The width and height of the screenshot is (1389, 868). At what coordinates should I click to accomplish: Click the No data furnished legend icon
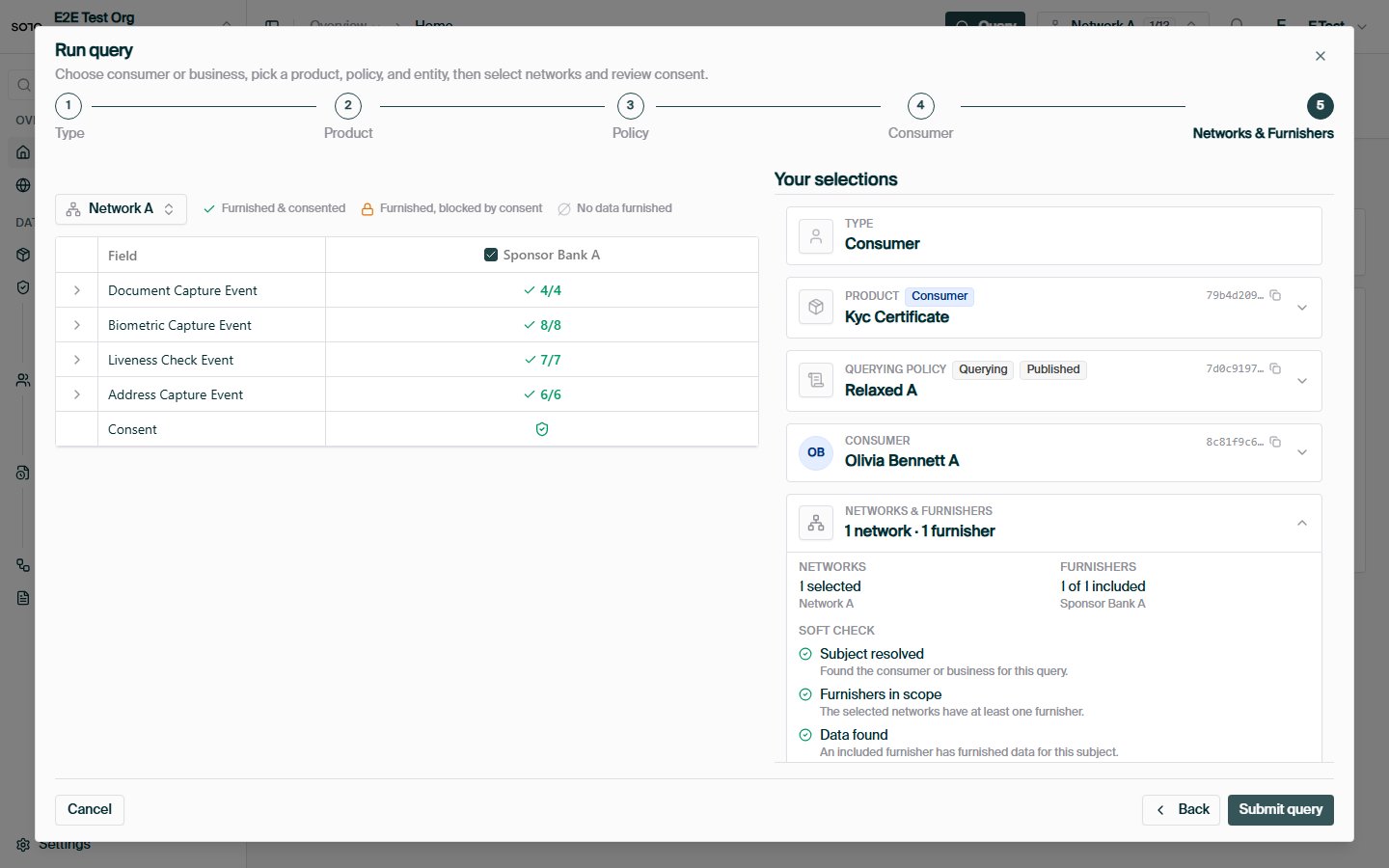point(564,208)
